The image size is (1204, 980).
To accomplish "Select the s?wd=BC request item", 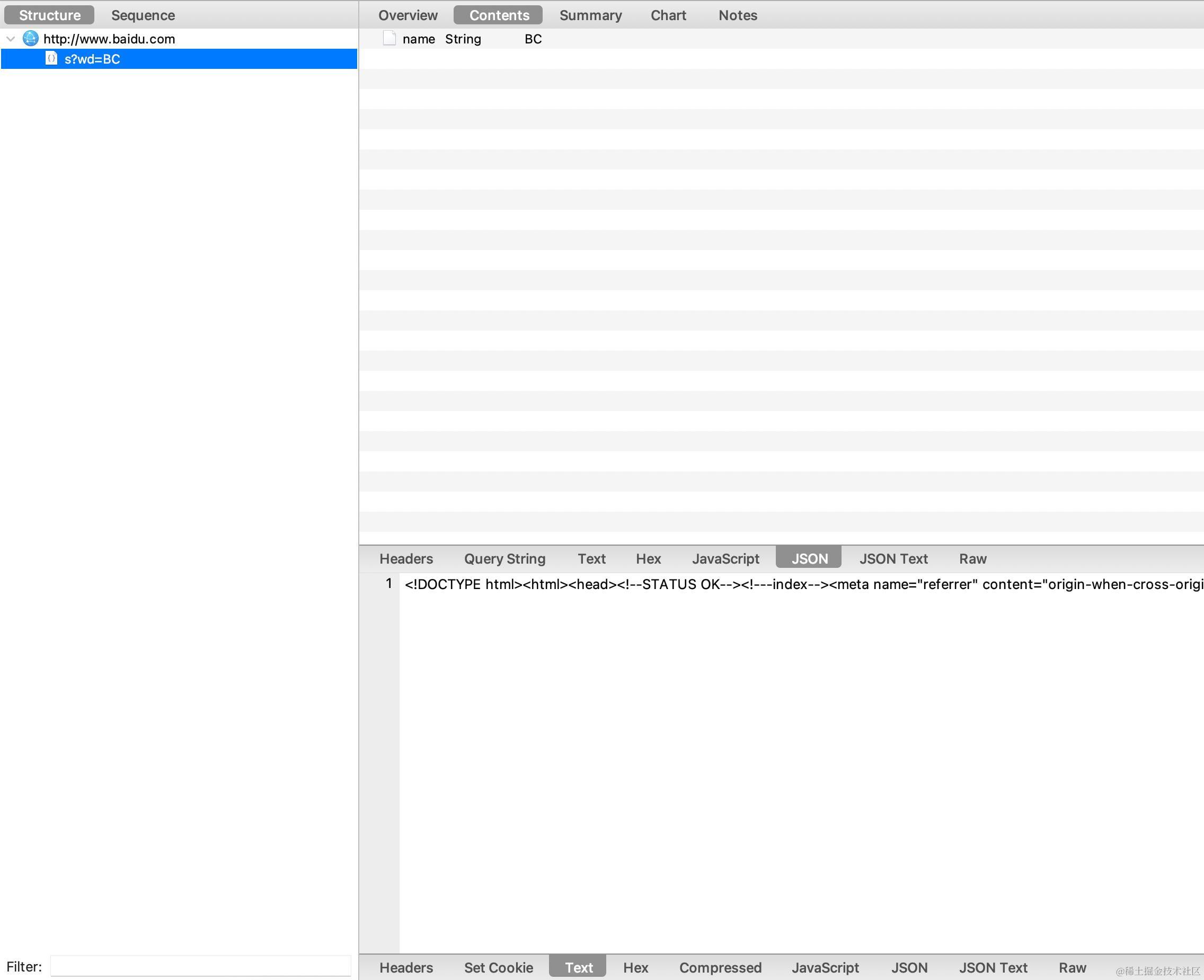I will 92,59.
